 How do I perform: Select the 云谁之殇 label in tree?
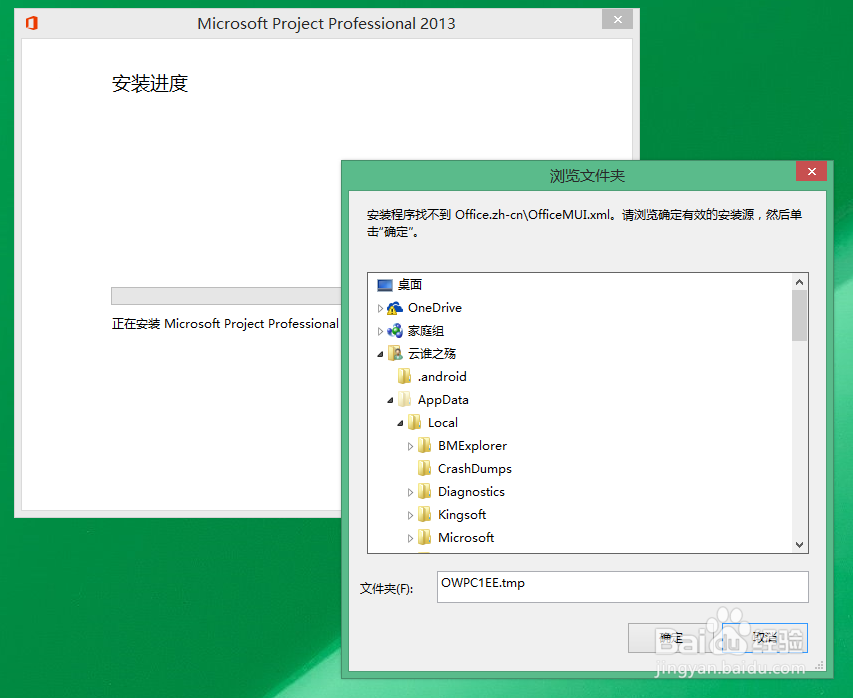[432, 354]
